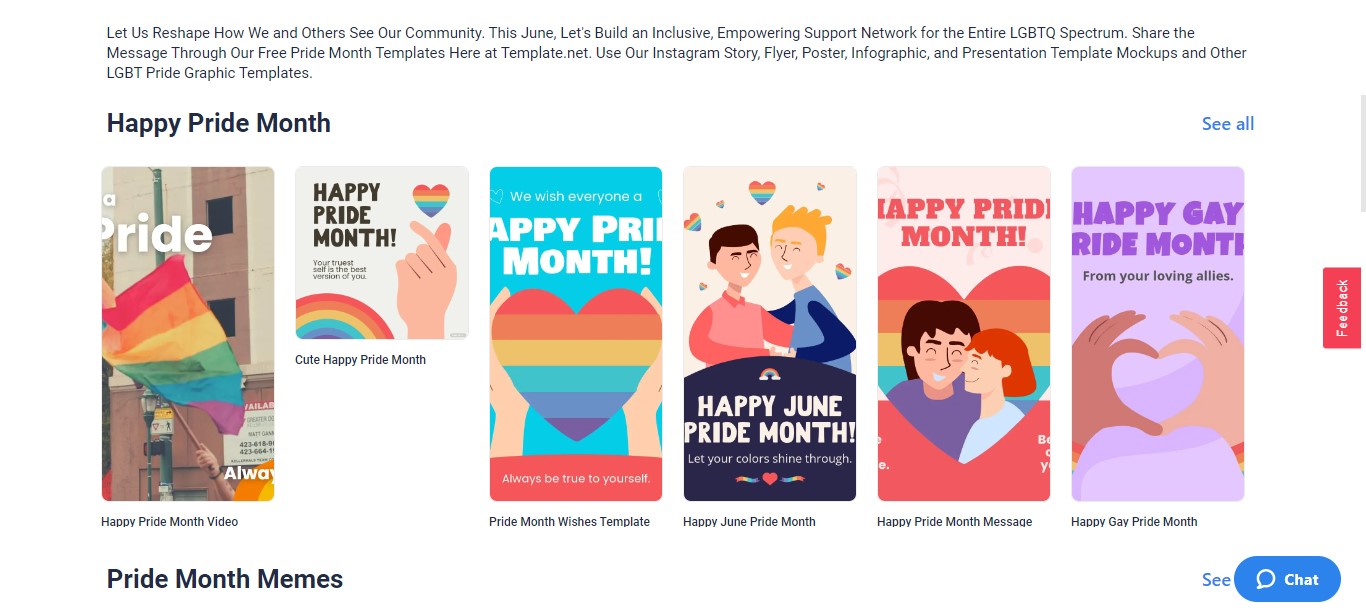
Task: Open the Happy Gay Pride Month thumbnail
Action: [1158, 334]
